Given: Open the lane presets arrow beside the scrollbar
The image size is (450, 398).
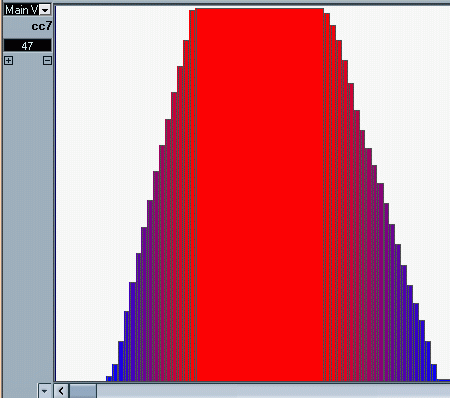Looking at the screenshot, I should coord(44,391).
